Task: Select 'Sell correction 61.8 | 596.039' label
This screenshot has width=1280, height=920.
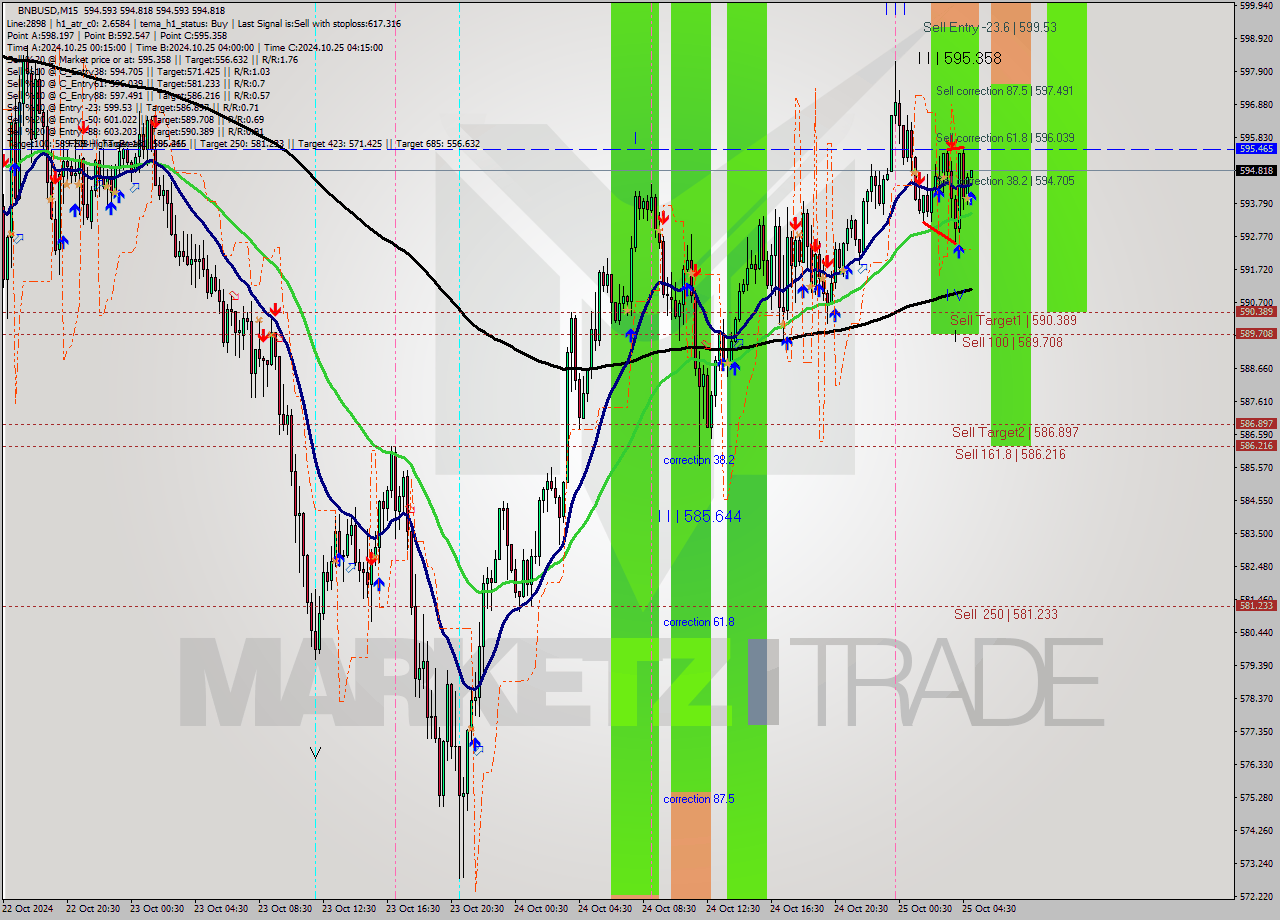Action: pyautogui.click(x=1005, y=138)
